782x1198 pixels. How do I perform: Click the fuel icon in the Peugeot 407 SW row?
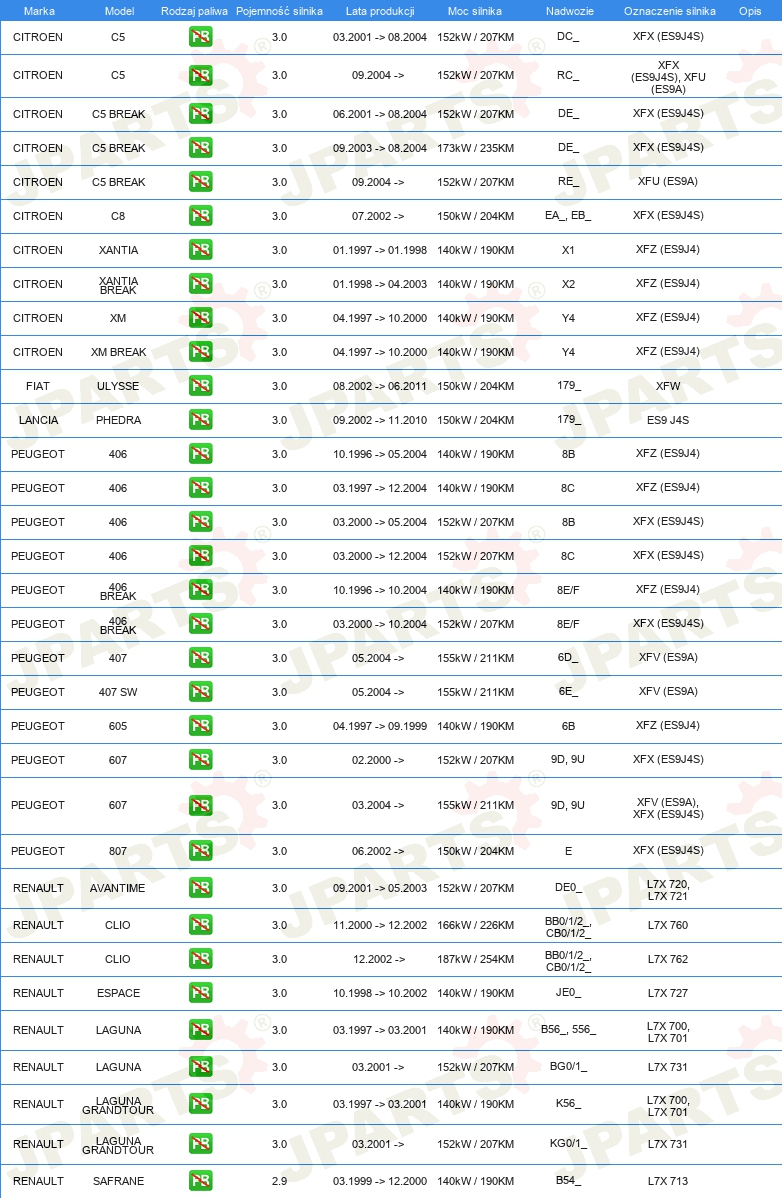pyautogui.click(x=201, y=691)
